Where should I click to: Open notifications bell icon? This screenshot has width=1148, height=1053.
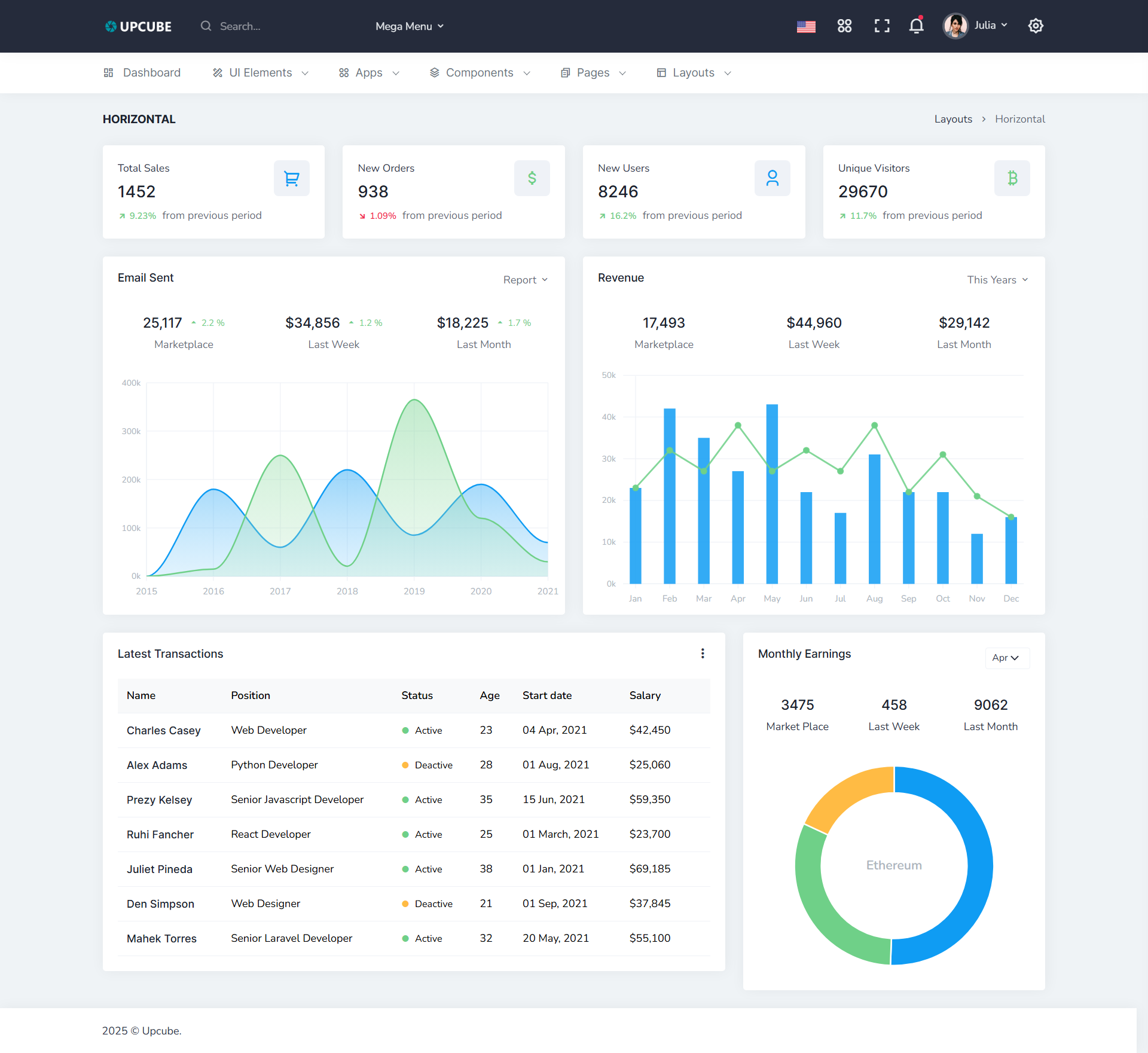pyautogui.click(x=915, y=26)
